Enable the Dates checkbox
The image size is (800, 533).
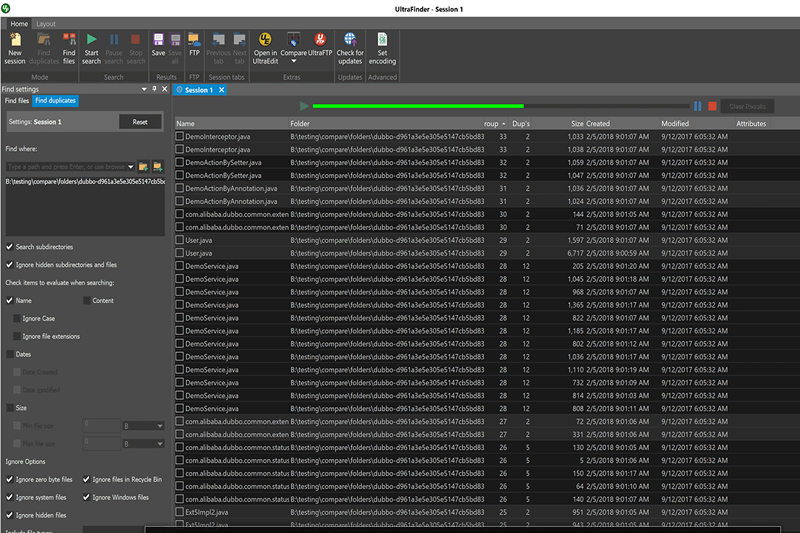click(x=10, y=354)
